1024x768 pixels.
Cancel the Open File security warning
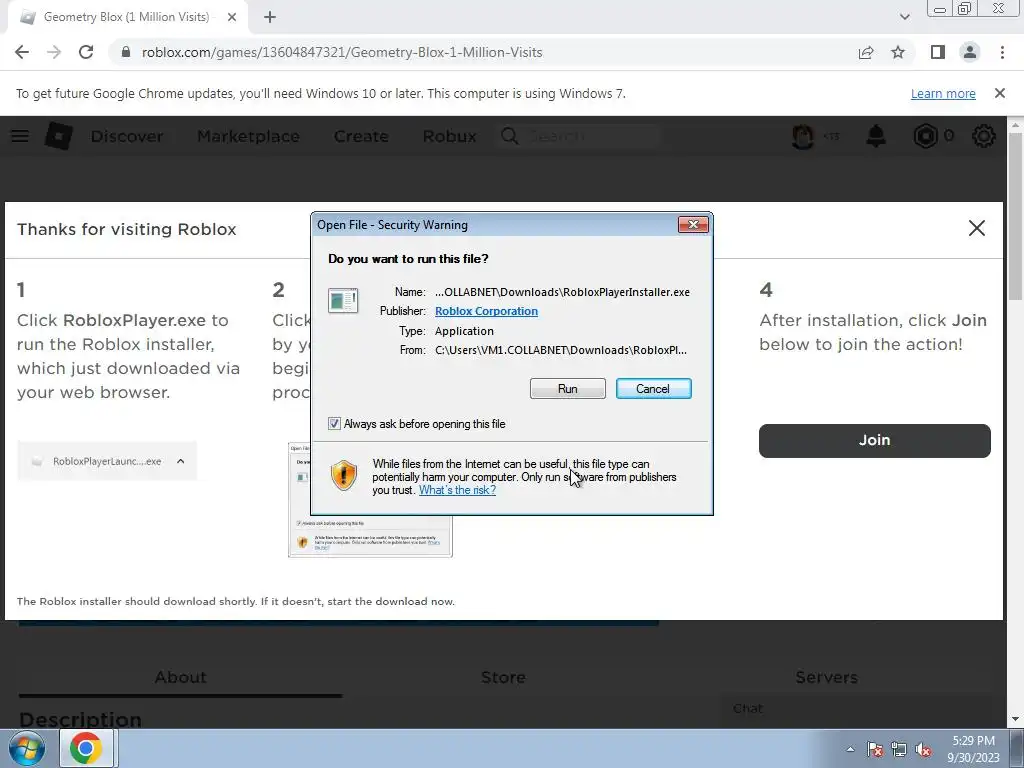pyautogui.click(x=653, y=389)
